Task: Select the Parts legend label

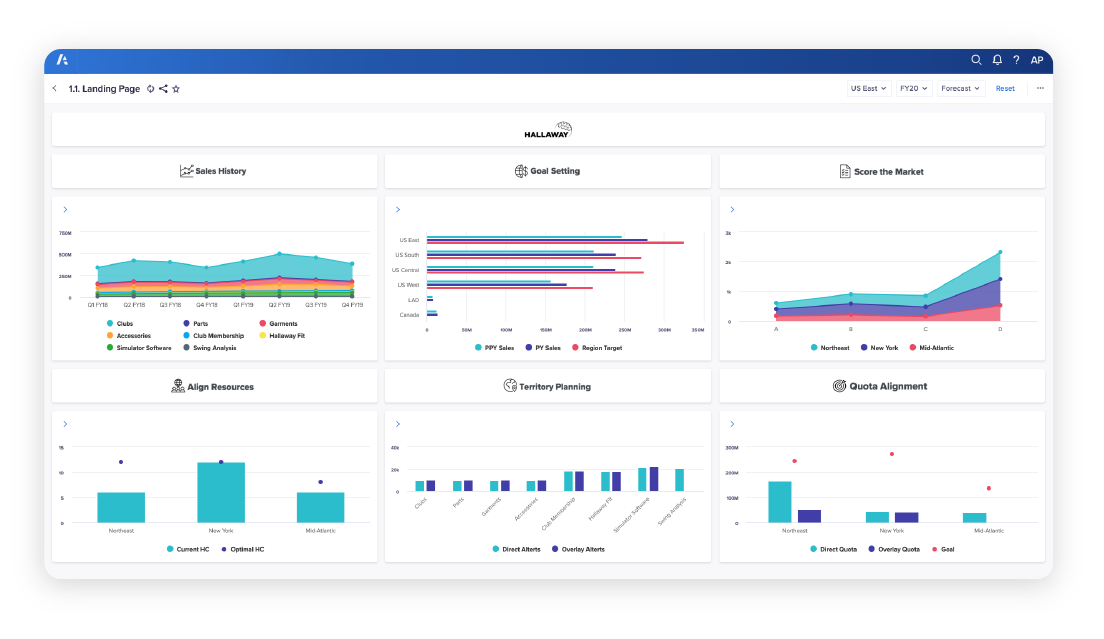Action: coord(201,324)
